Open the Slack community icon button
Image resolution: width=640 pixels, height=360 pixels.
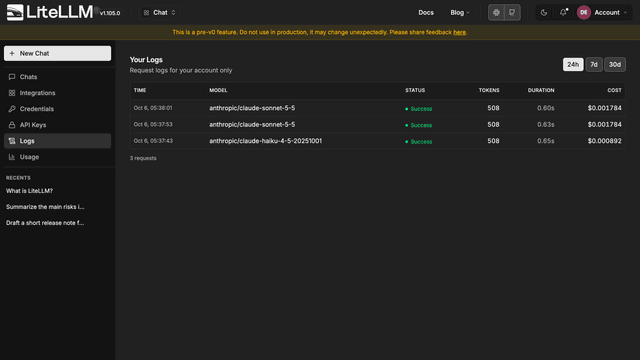click(496, 13)
